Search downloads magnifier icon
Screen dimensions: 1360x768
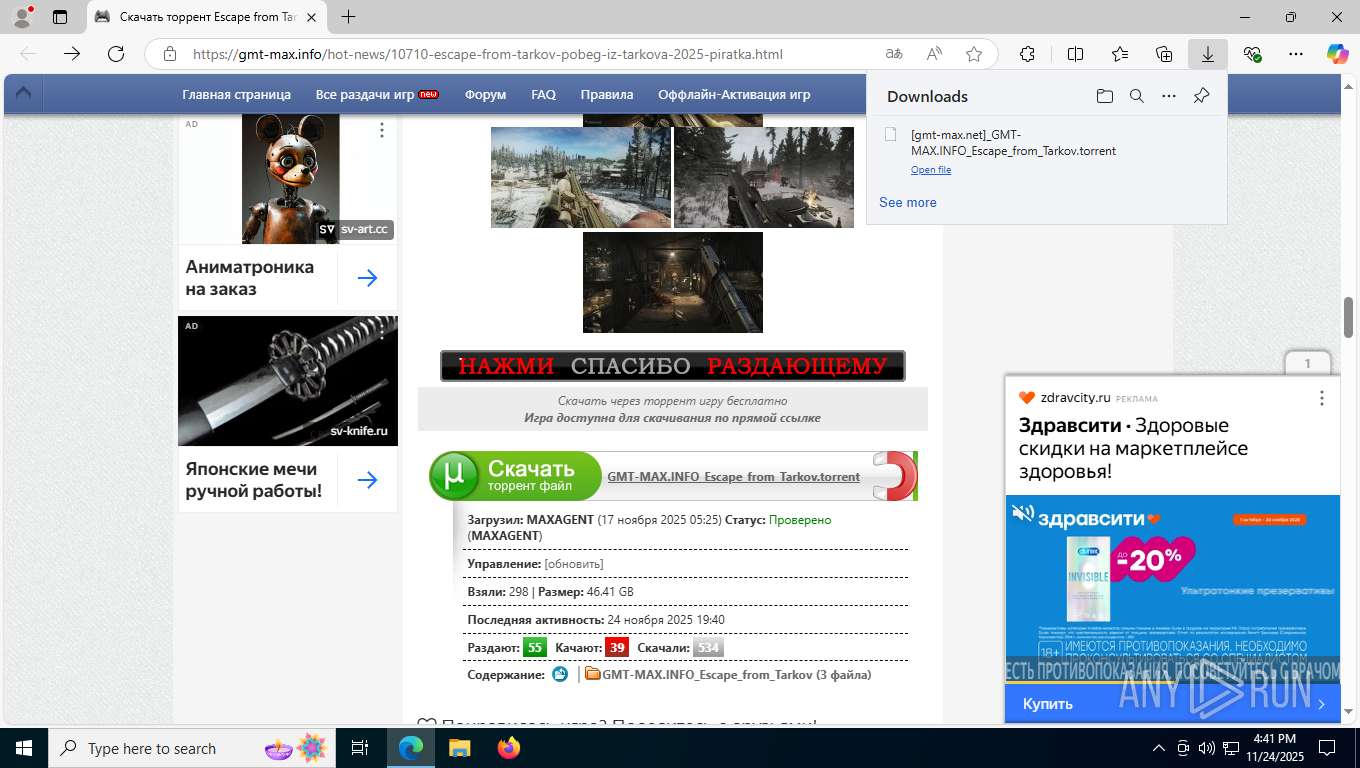click(x=1137, y=96)
